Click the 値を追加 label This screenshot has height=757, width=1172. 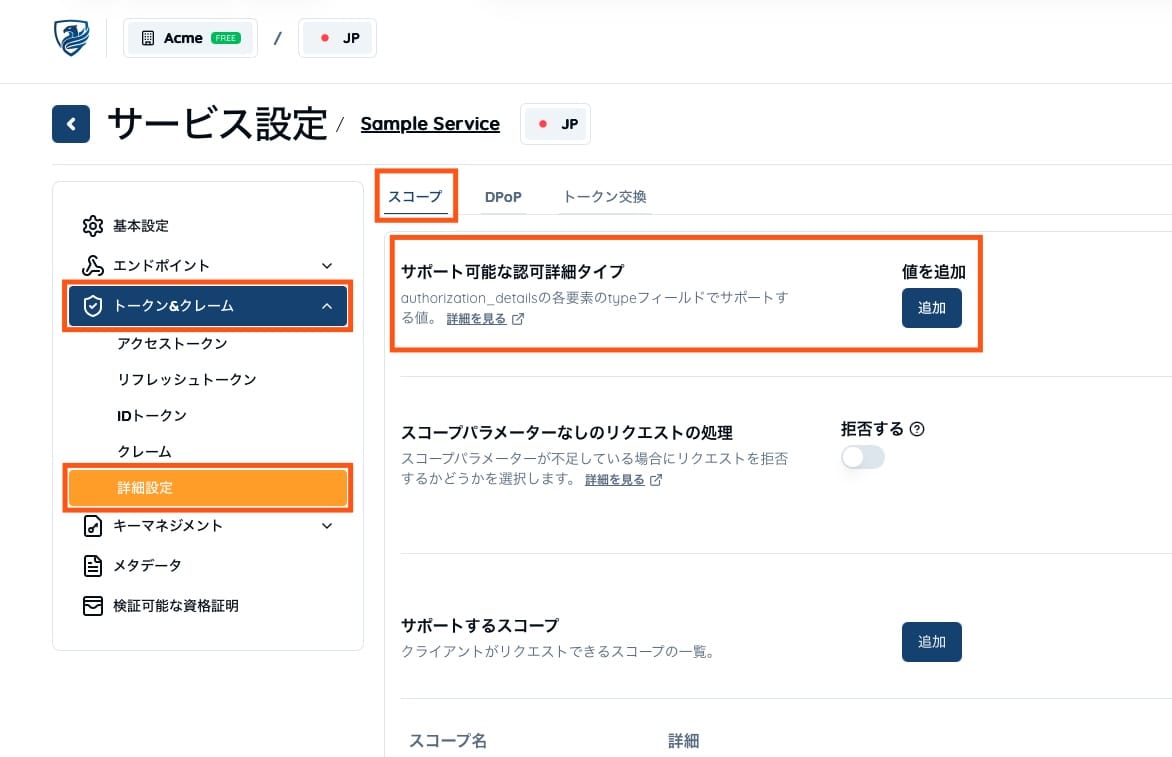[x=934, y=272]
